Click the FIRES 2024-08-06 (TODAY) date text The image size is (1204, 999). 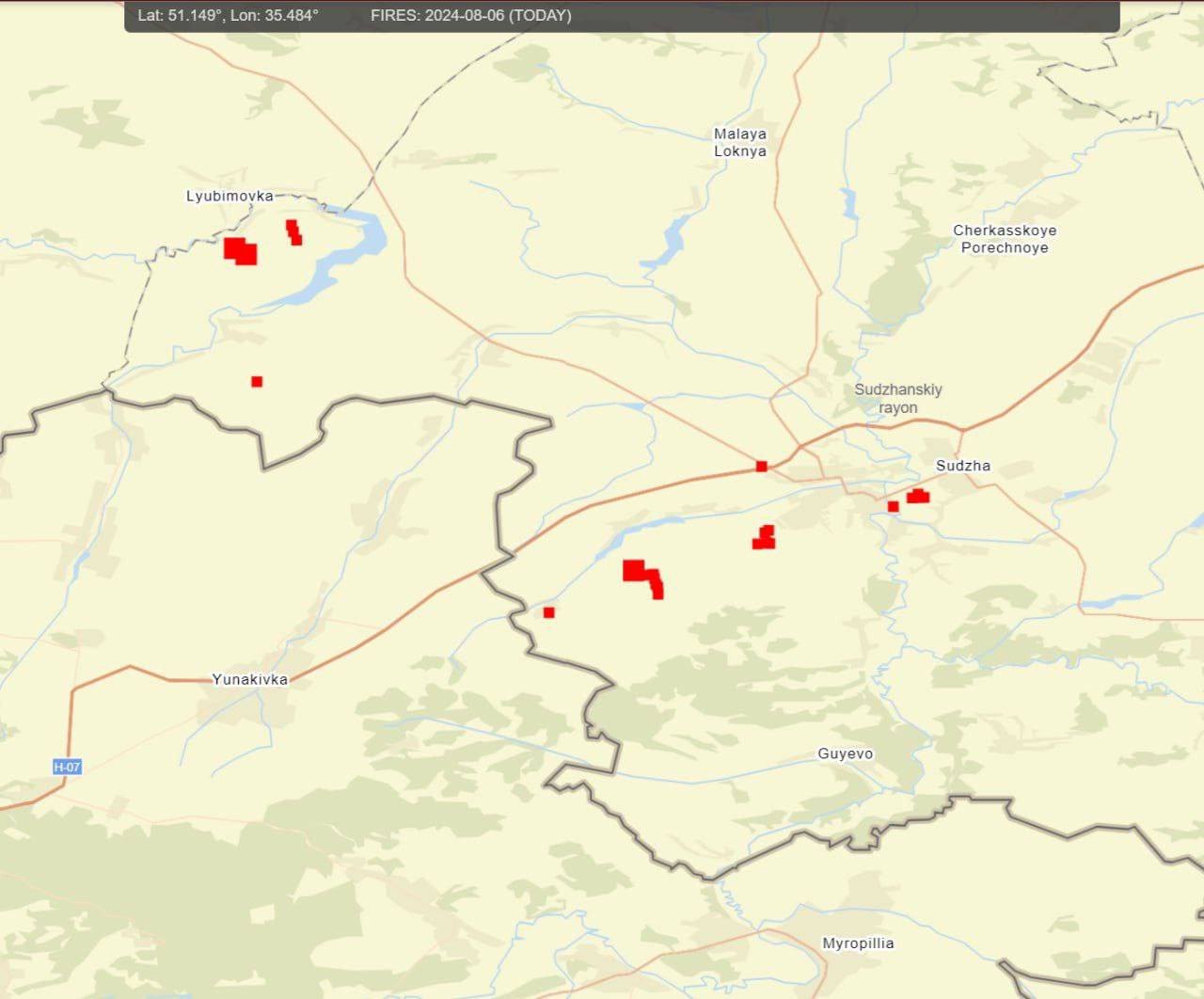[470, 15]
